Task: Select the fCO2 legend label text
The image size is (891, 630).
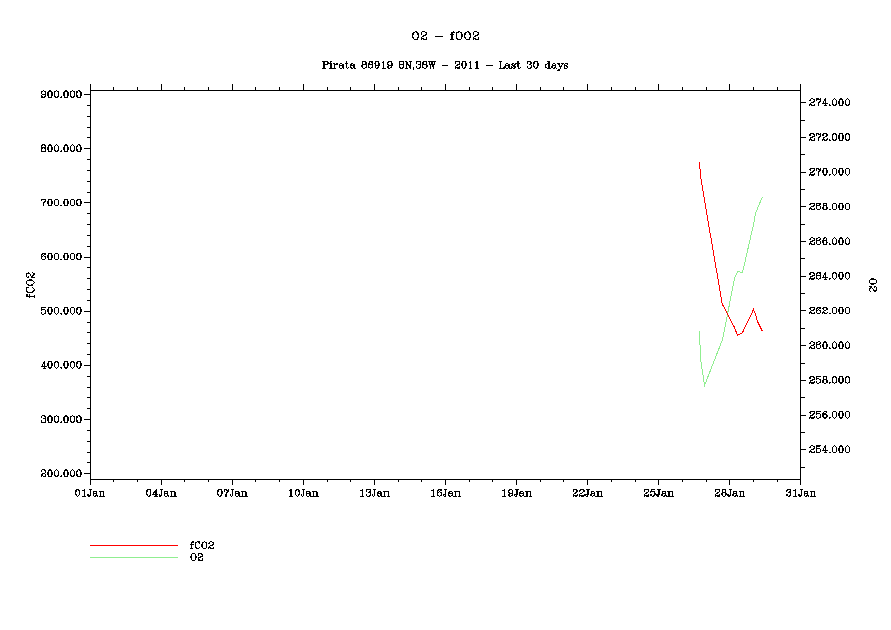Action: click(x=202, y=545)
